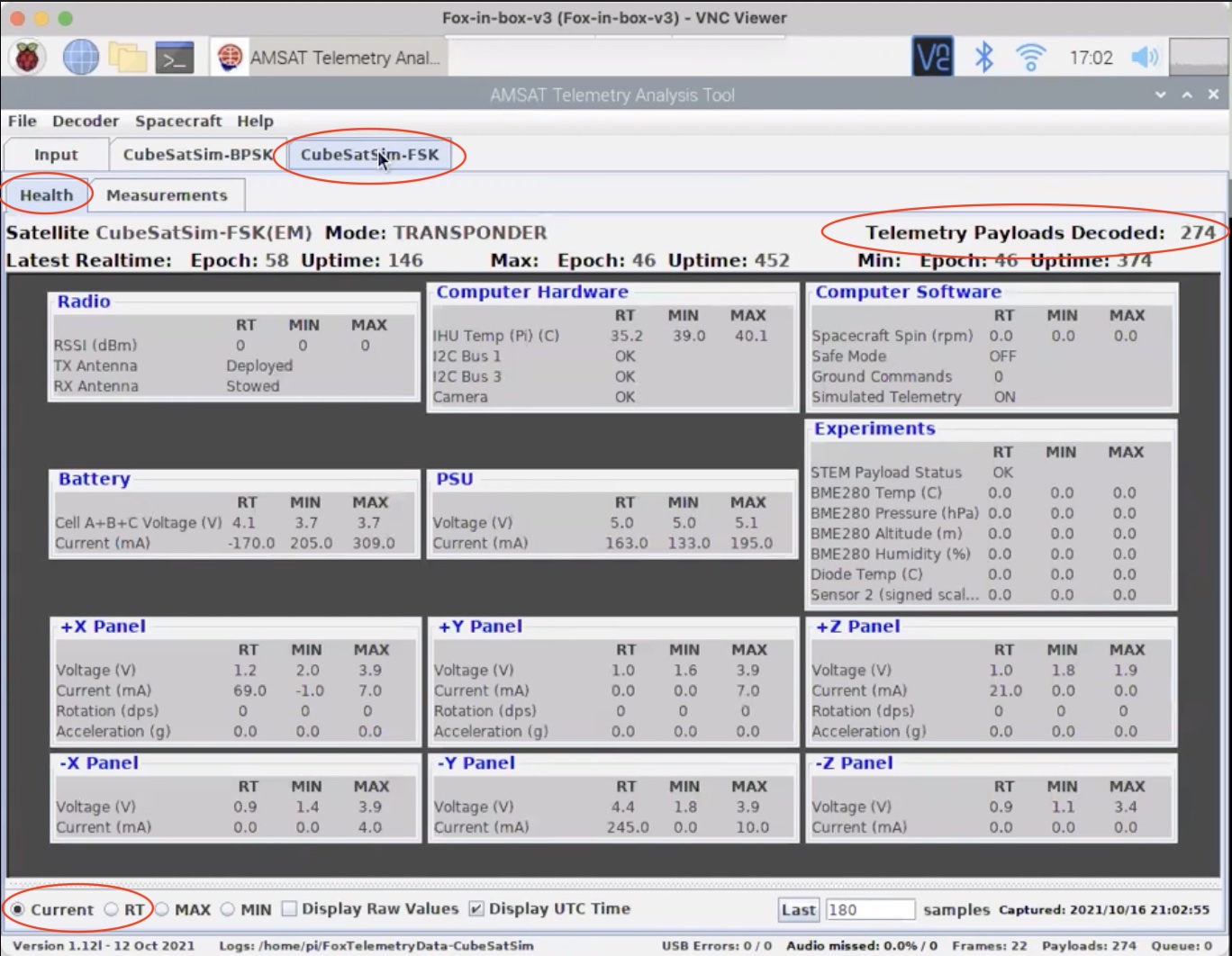Click the +X Panel Voltage (V) label
This screenshot has width=1232, height=956.
tap(96, 671)
